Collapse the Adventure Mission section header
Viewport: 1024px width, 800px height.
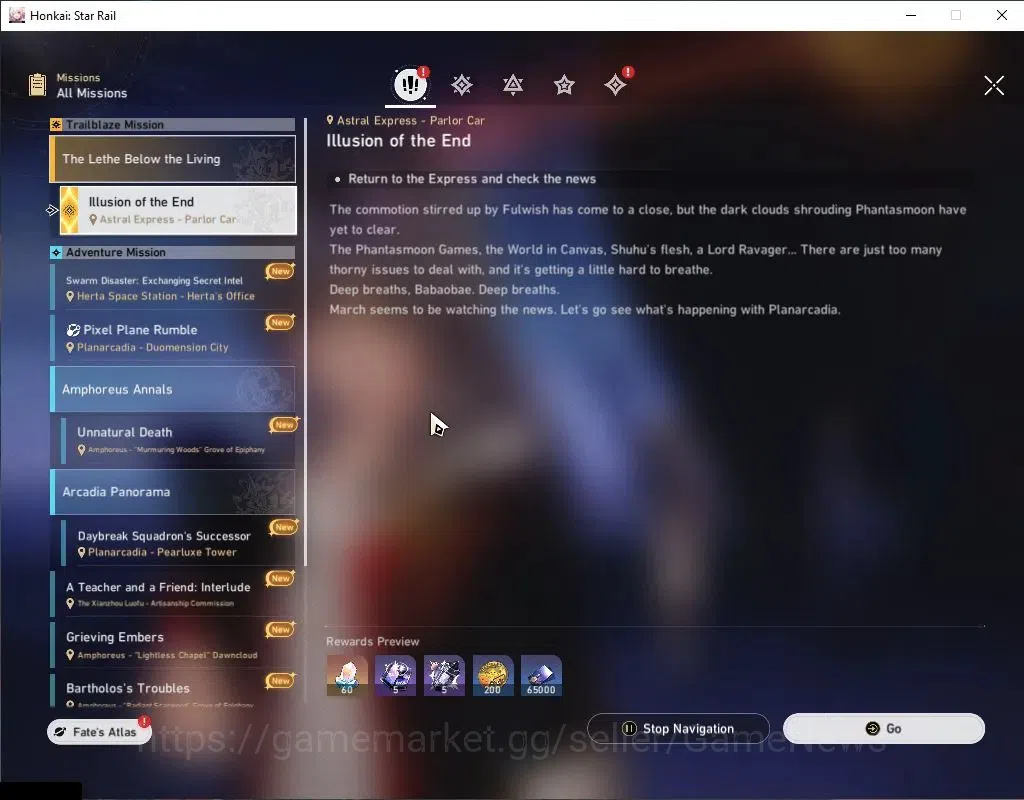click(x=172, y=252)
